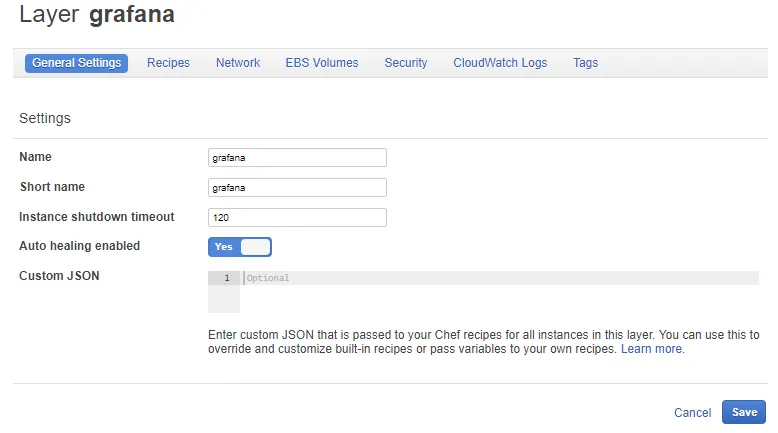Image resolution: width=778 pixels, height=433 pixels.
Task: Focus the Short name text field
Action: click(x=297, y=188)
